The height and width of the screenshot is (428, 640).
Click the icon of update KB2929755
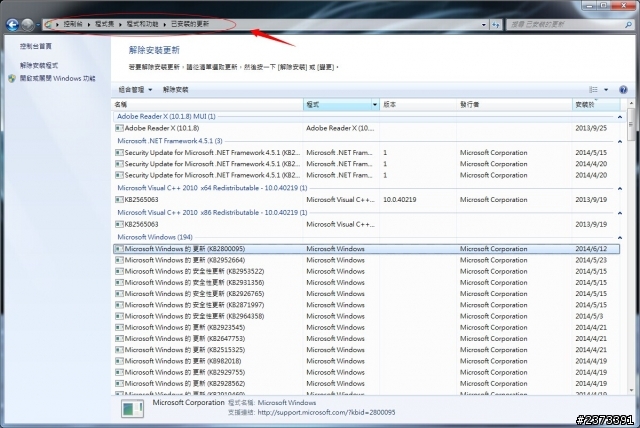coord(119,372)
